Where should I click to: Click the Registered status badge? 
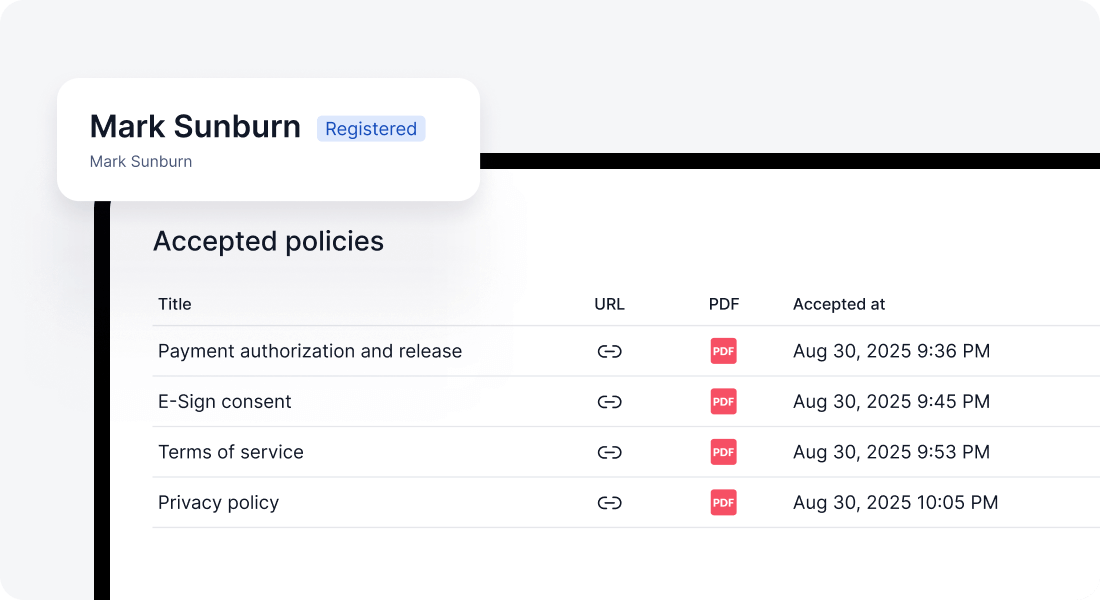point(371,128)
